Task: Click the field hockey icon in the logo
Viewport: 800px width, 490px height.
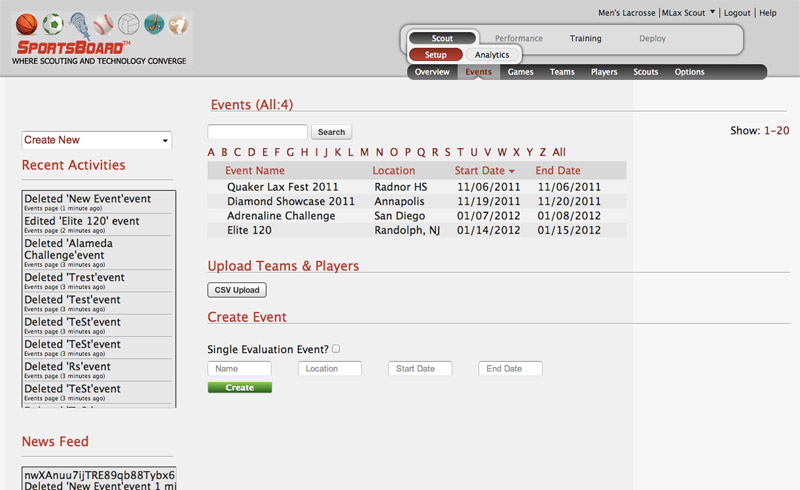Action: pyautogui.click(x=153, y=24)
